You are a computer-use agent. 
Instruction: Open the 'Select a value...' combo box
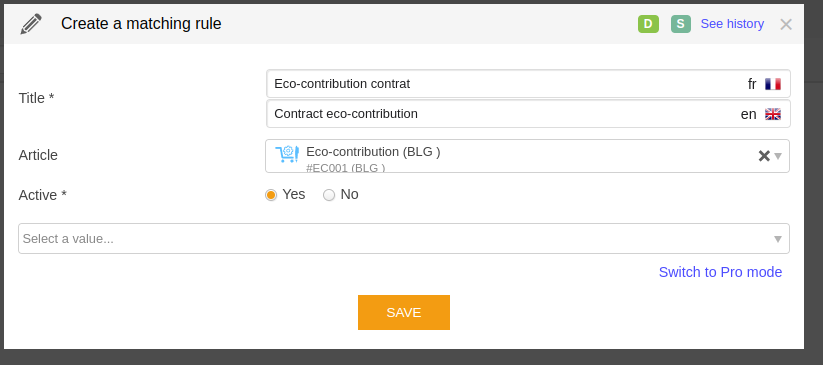coord(404,238)
